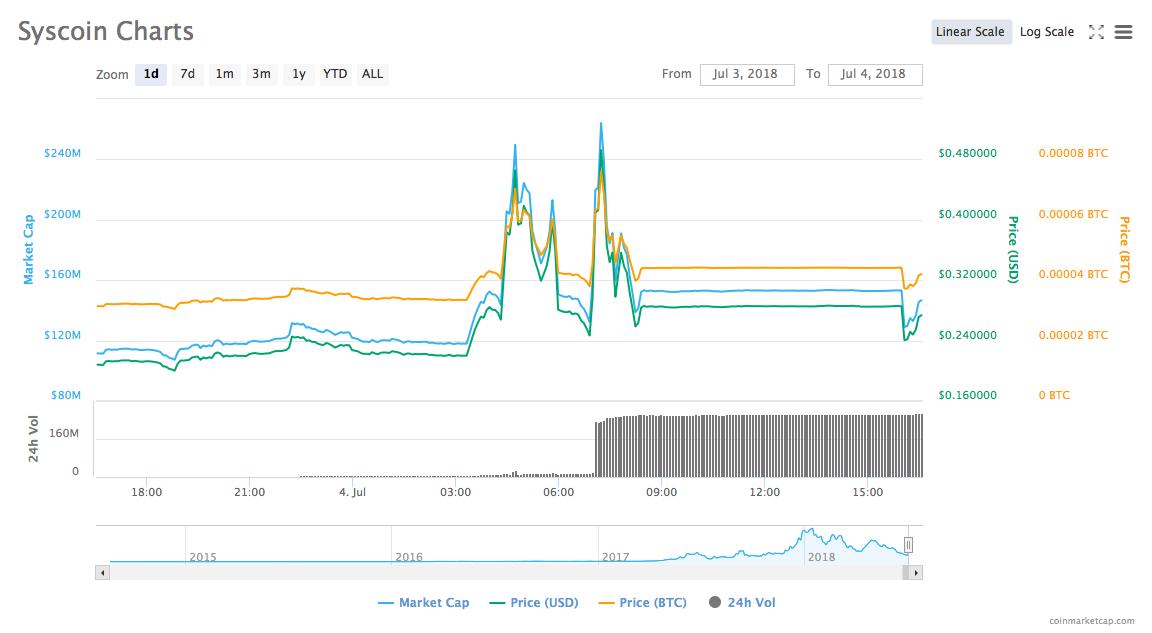Switch to Linear Scale

point(971,32)
